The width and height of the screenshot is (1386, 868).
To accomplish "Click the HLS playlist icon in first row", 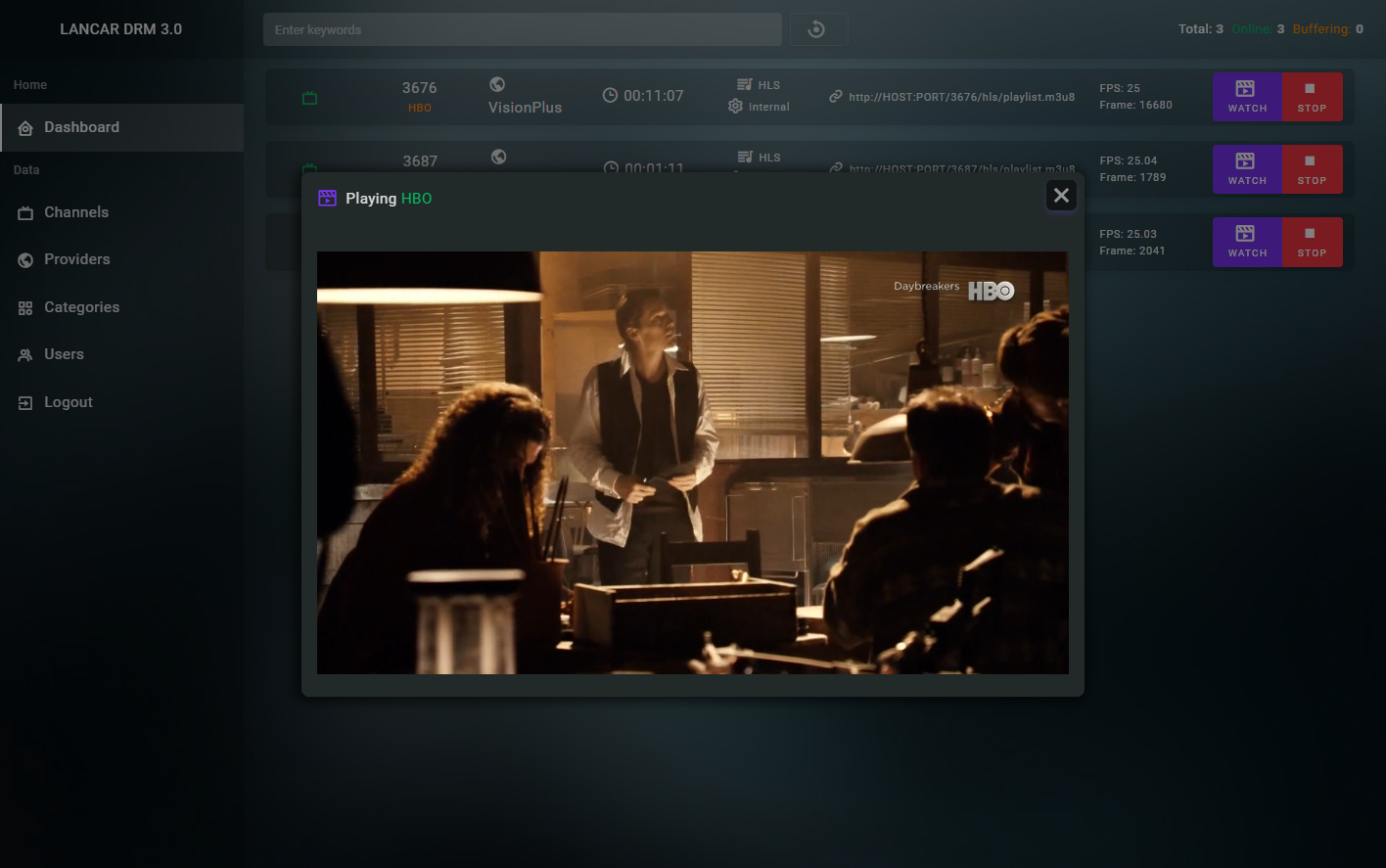I will (745, 85).
